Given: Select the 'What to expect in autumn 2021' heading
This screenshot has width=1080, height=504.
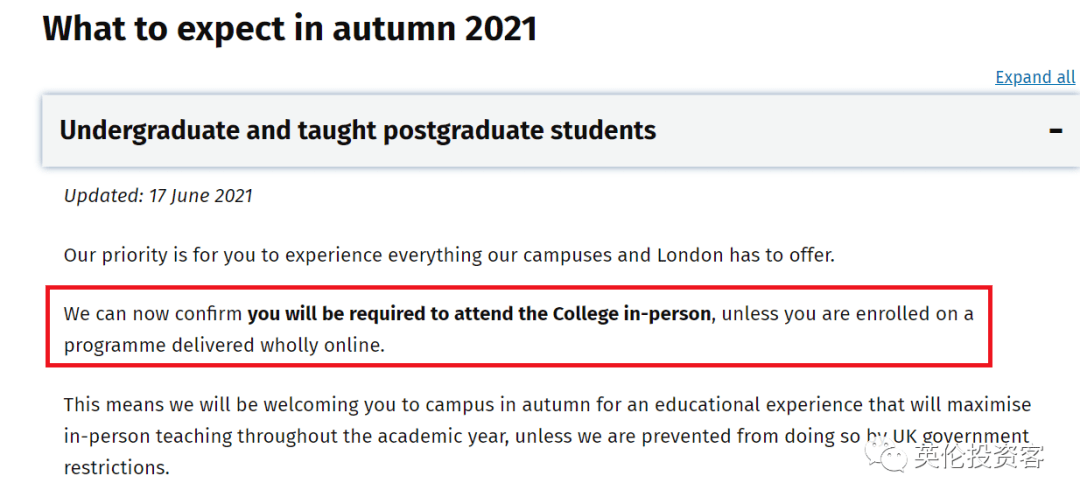Looking at the screenshot, I should pyautogui.click(x=289, y=29).
